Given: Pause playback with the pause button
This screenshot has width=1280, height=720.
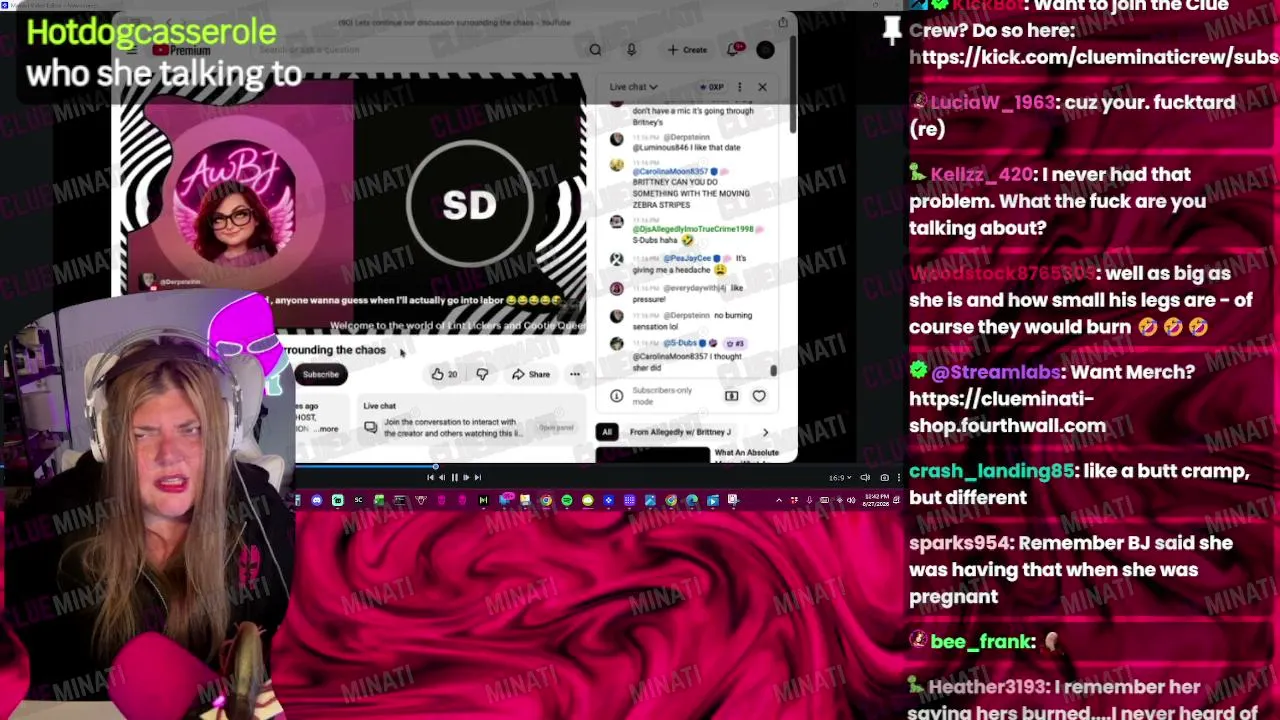Looking at the screenshot, I should point(454,478).
